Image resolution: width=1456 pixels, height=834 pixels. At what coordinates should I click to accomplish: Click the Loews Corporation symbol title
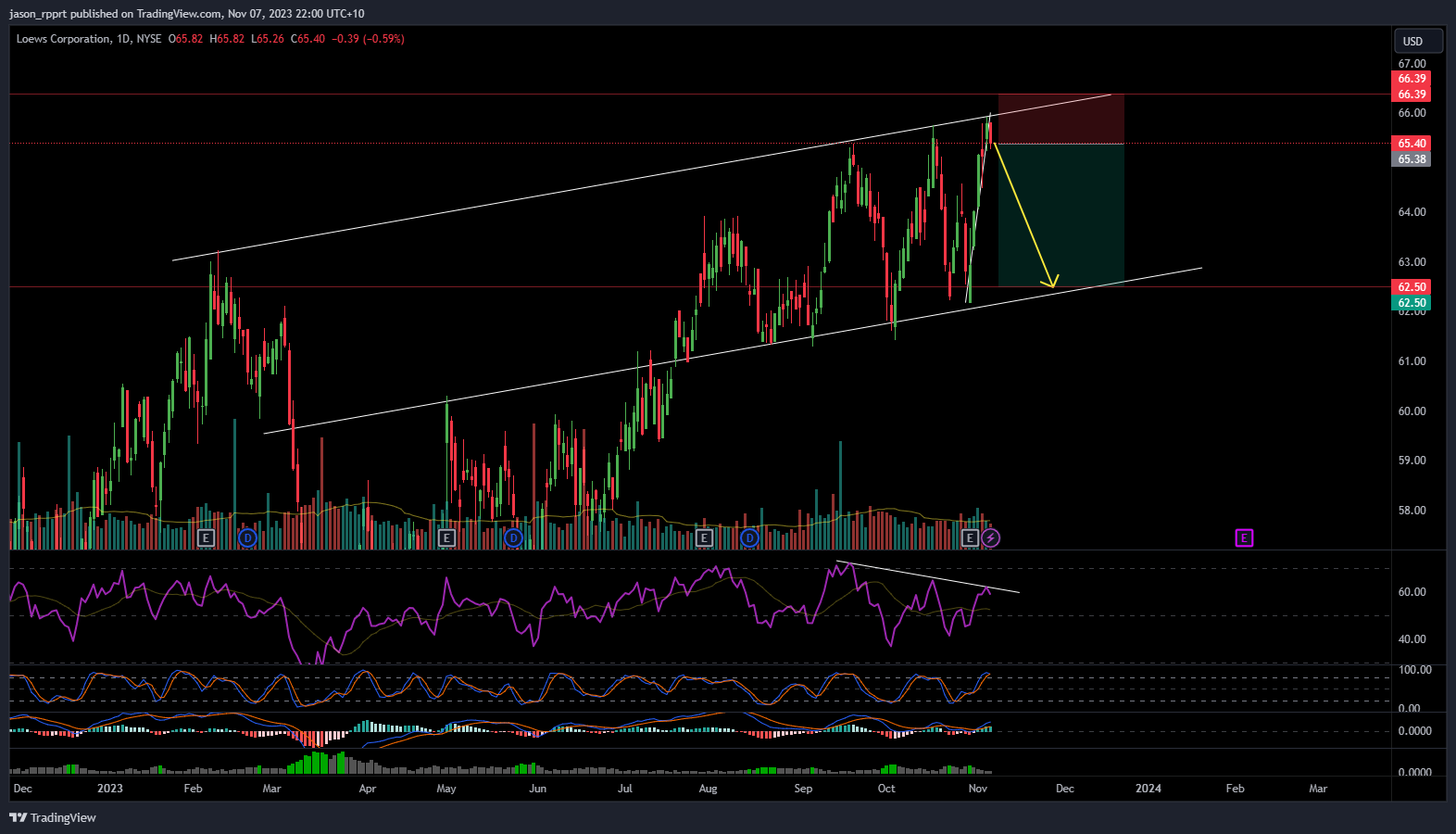click(x=63, y=39)
